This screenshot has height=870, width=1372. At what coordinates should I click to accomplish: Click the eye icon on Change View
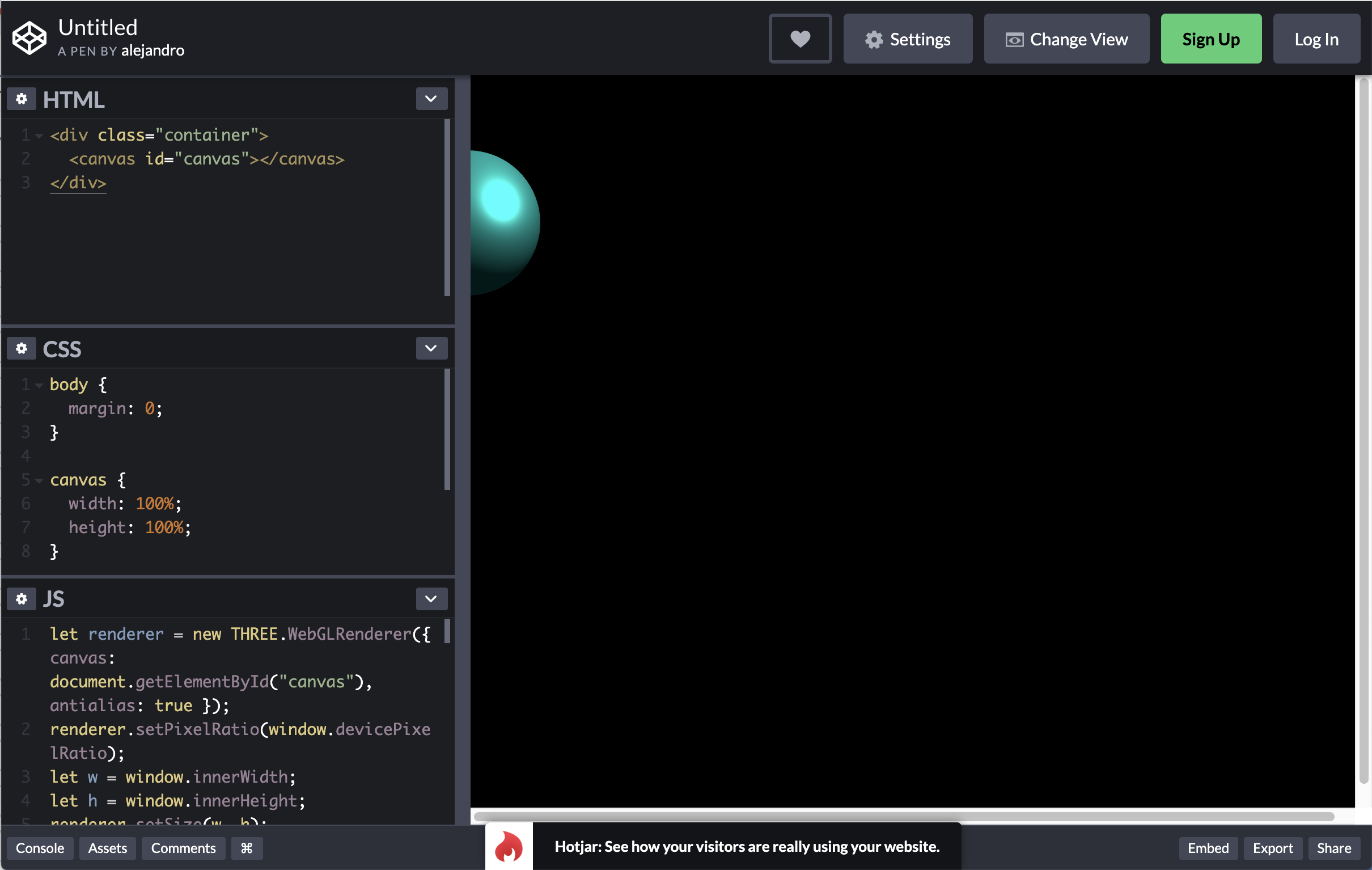1015,39
